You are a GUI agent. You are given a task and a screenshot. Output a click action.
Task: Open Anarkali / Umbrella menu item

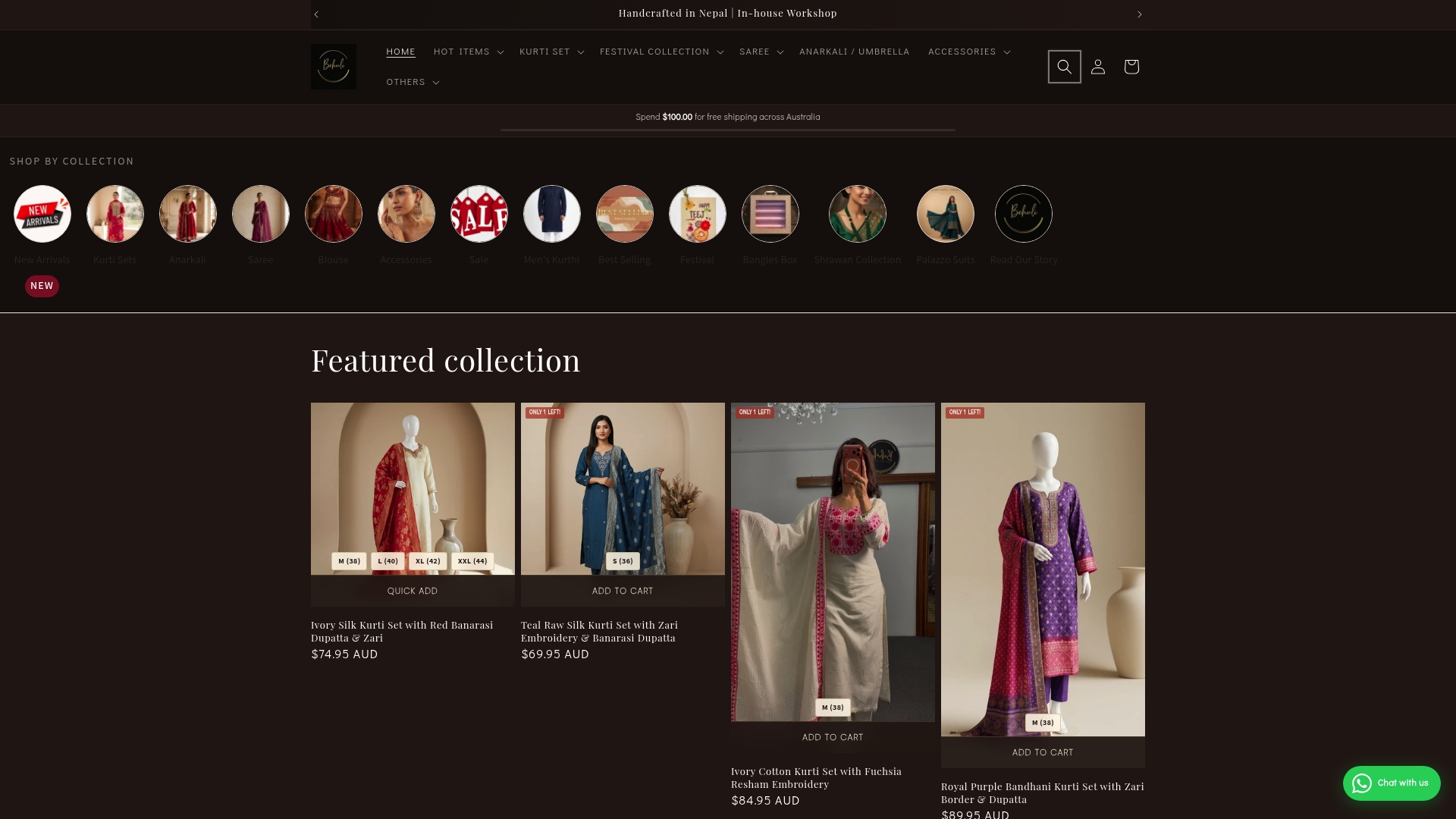tap(854, 52)
